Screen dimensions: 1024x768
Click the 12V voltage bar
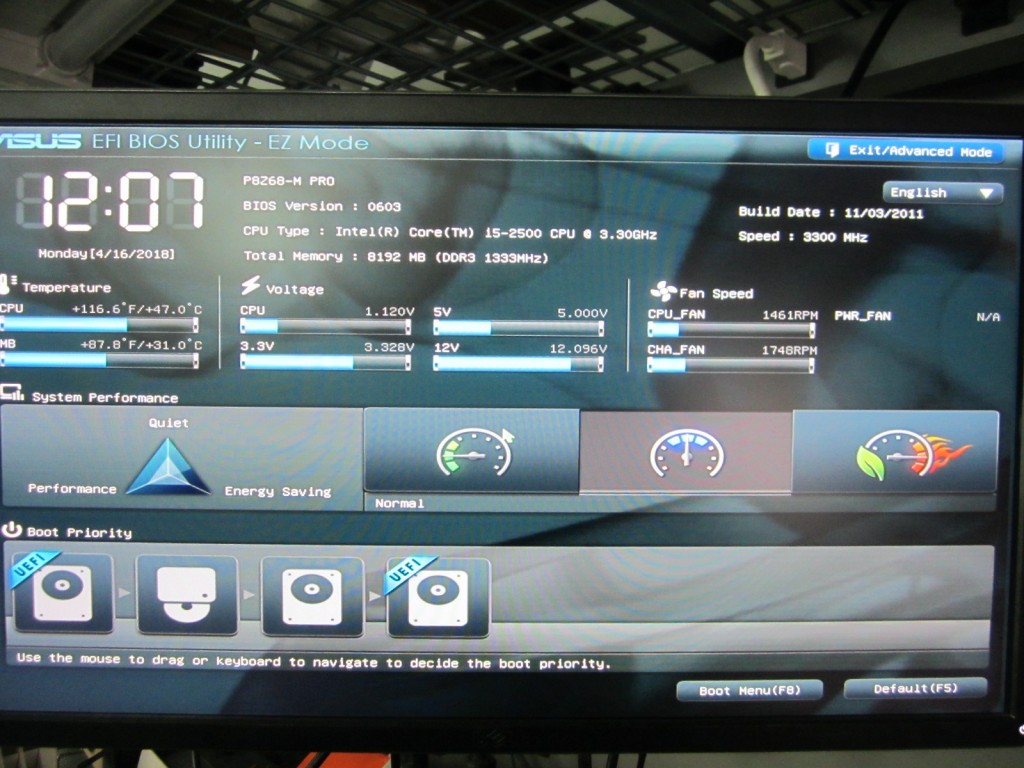click(x=519, y=364)
